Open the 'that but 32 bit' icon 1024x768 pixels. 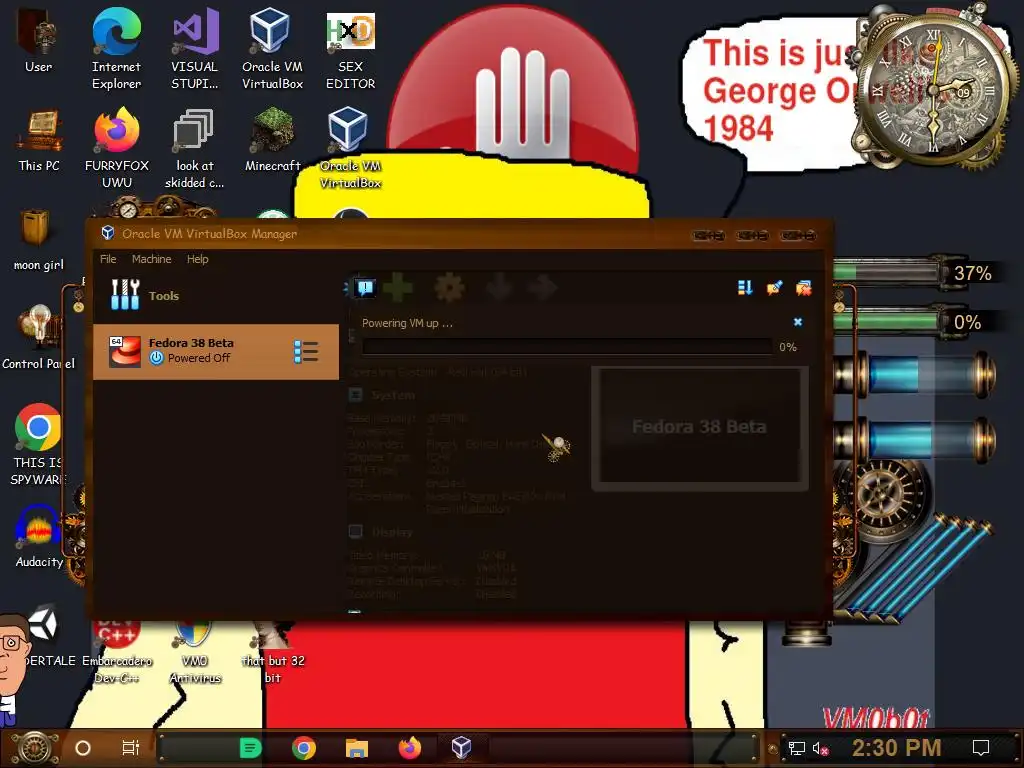tap(273, 650)
